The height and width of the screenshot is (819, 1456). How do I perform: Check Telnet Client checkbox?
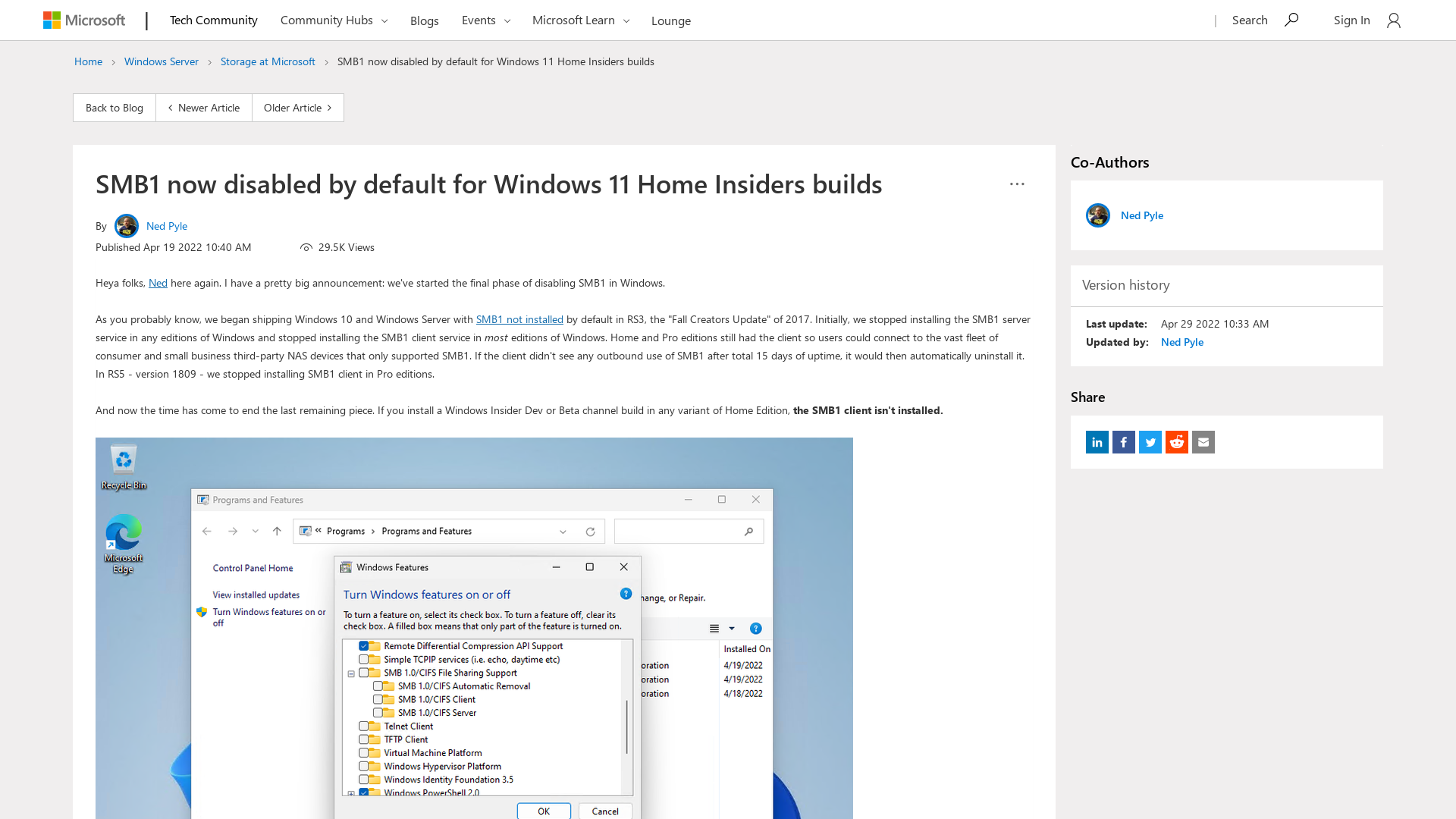(x=364, y=726)
